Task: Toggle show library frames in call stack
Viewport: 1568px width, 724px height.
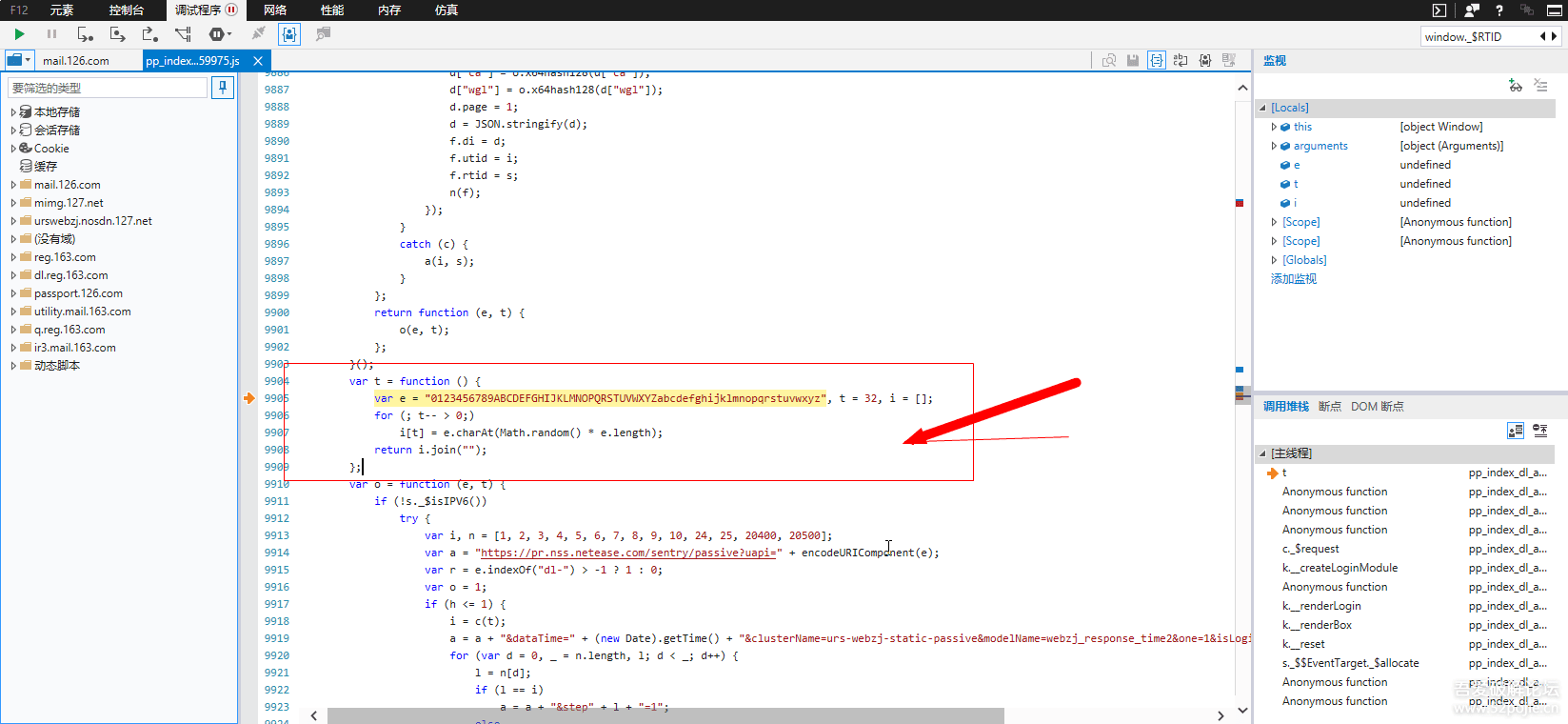Action: tap(1516, 431)
